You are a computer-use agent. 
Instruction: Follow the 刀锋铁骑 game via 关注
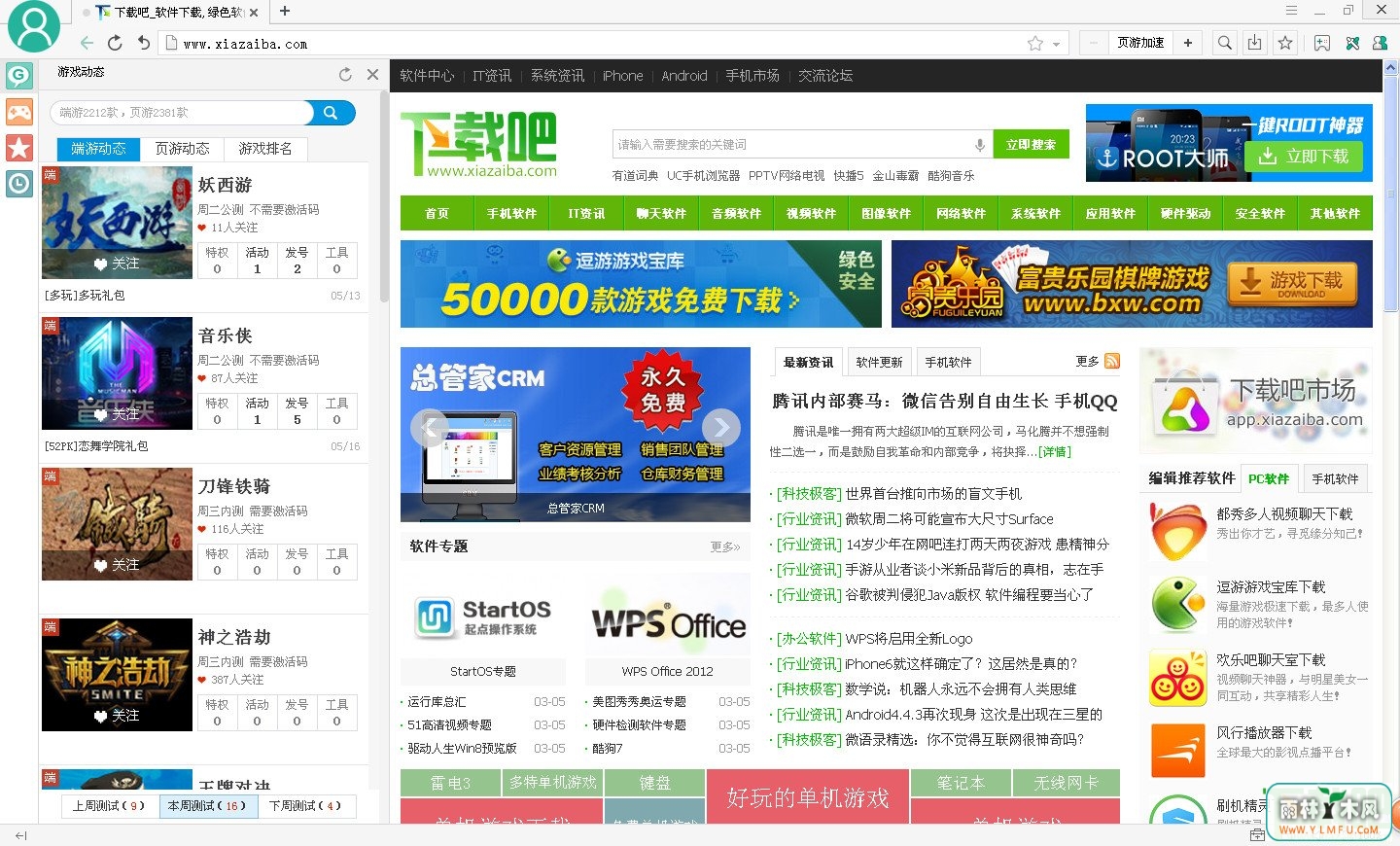coord(117,565)
